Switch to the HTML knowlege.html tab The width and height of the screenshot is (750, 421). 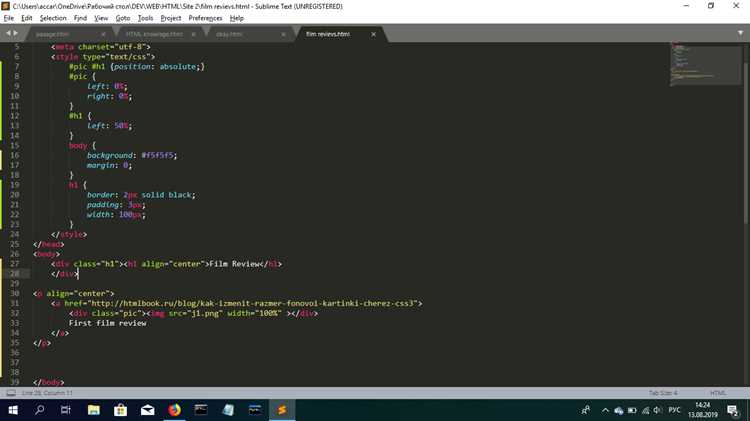point(154,34)
